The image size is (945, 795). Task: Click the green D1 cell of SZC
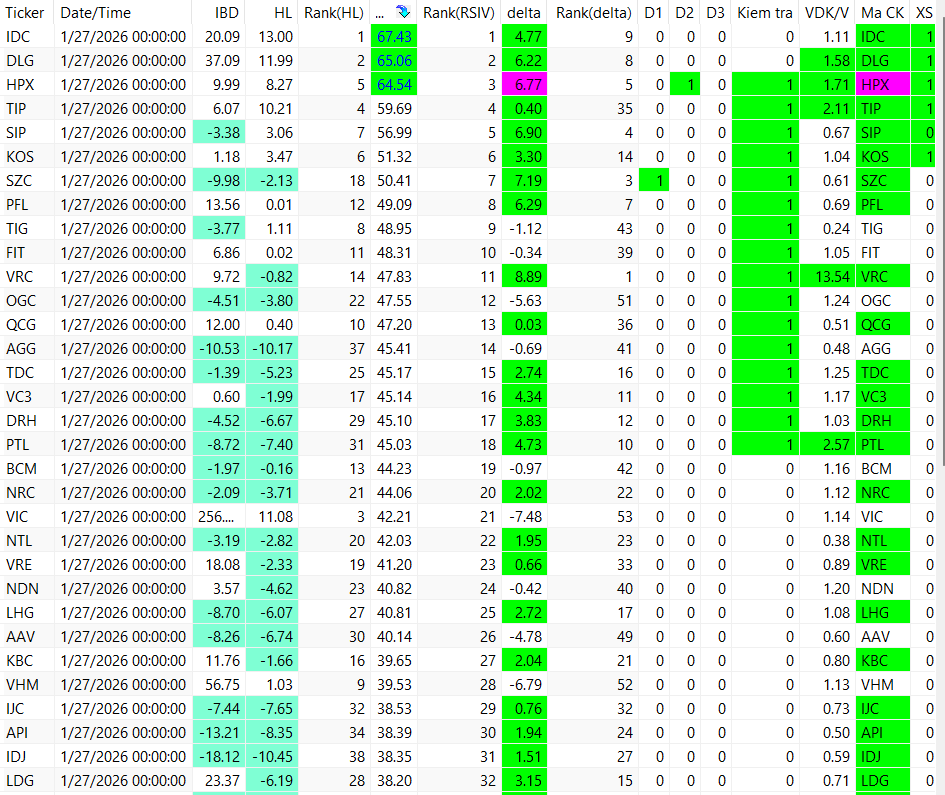click(x=654, y=181)
